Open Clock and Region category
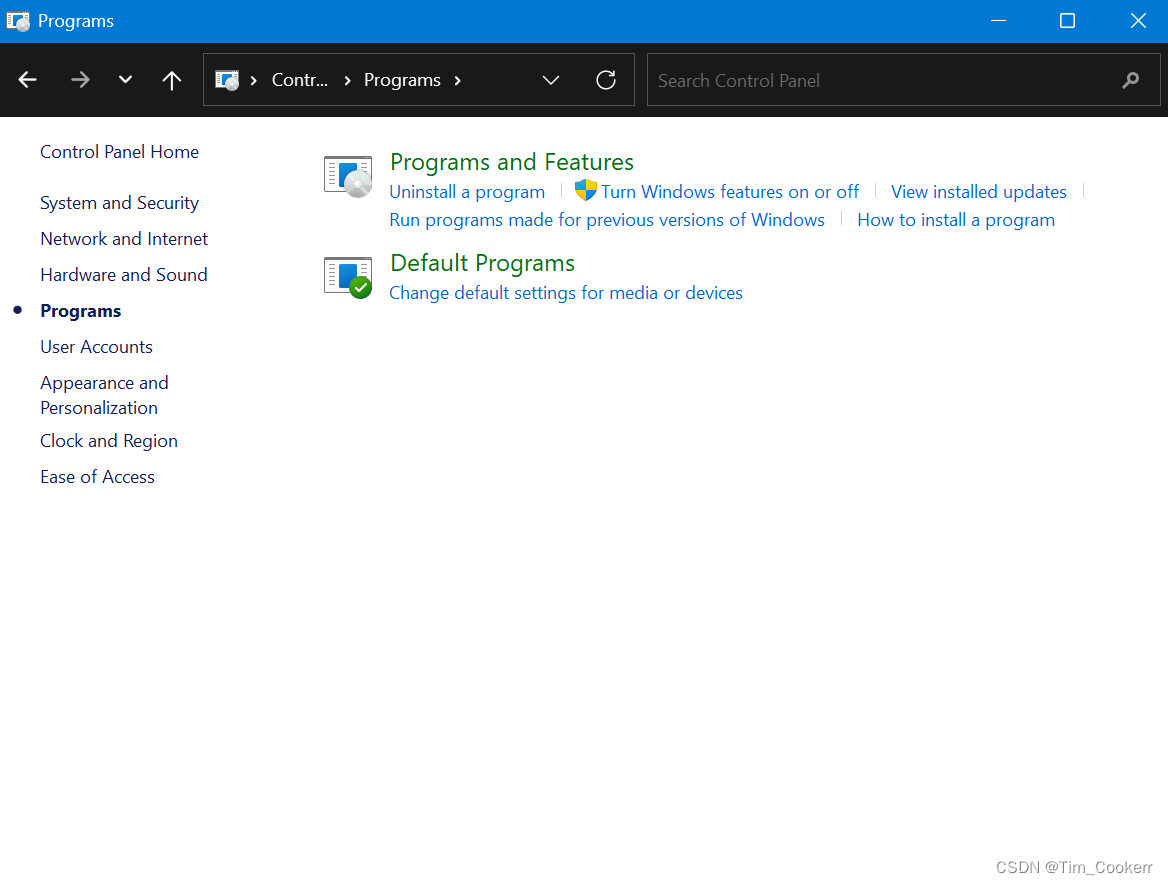The width and height of the screenshot is (1168, 885). [109, 441]
